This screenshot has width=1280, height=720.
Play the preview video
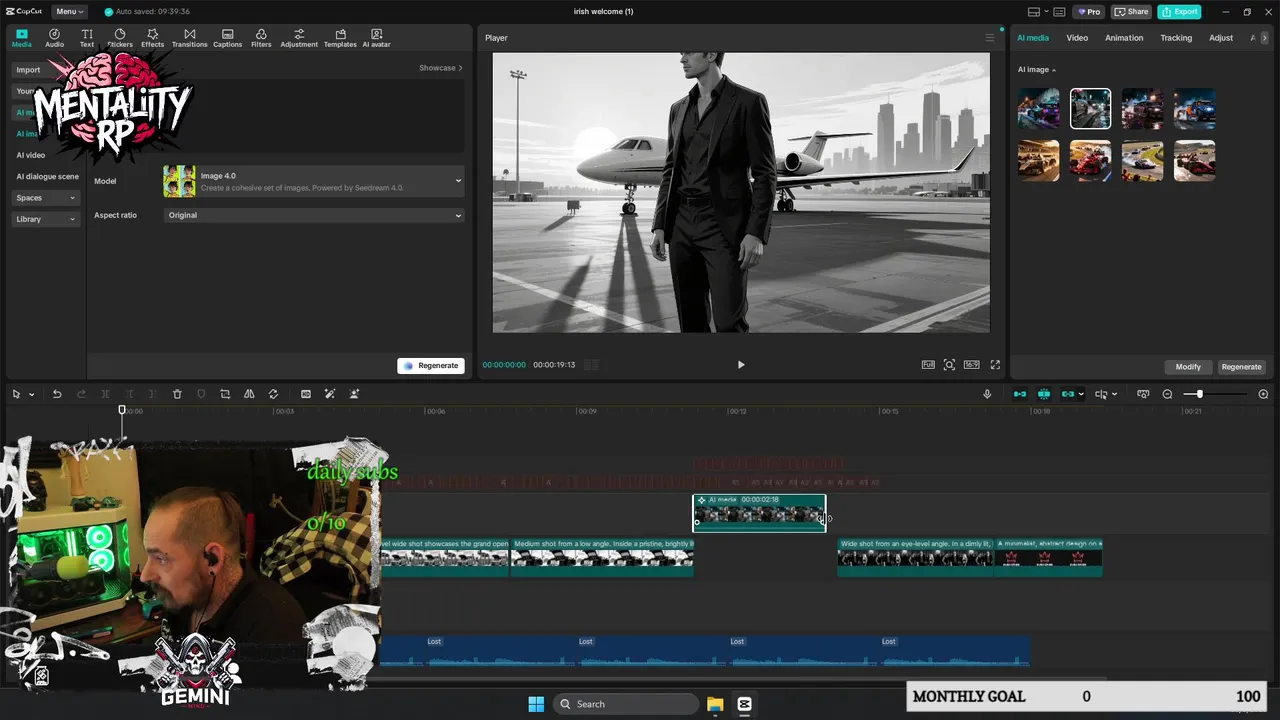pos(741,365)
